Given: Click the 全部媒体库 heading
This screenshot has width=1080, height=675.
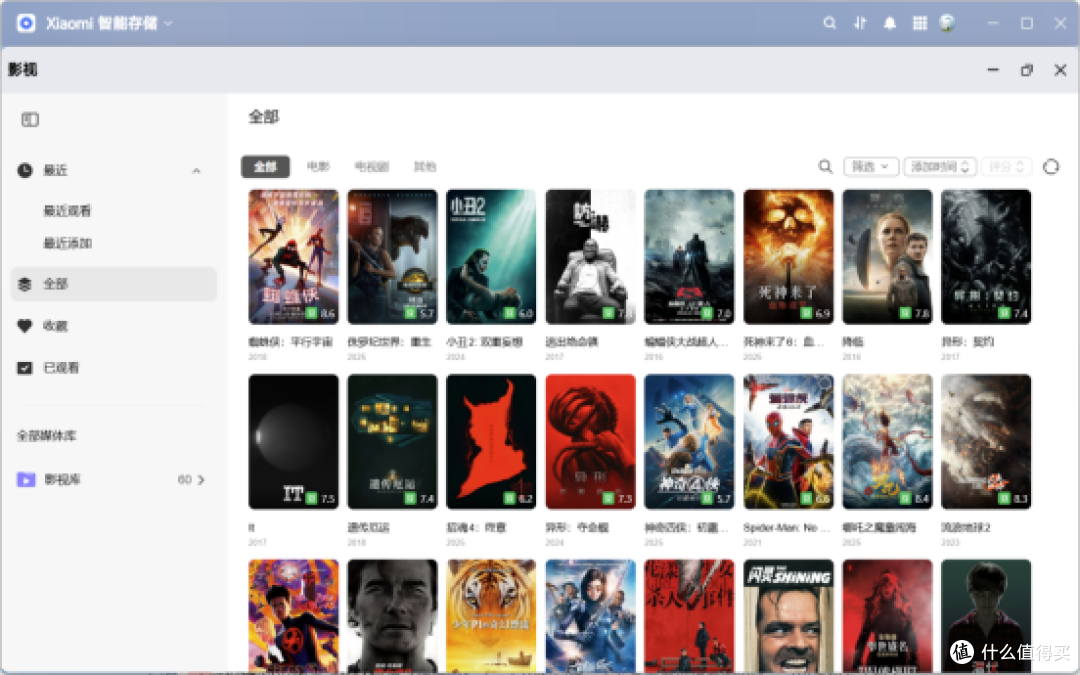Looking at the screenshot, I should tap(46, 435).
